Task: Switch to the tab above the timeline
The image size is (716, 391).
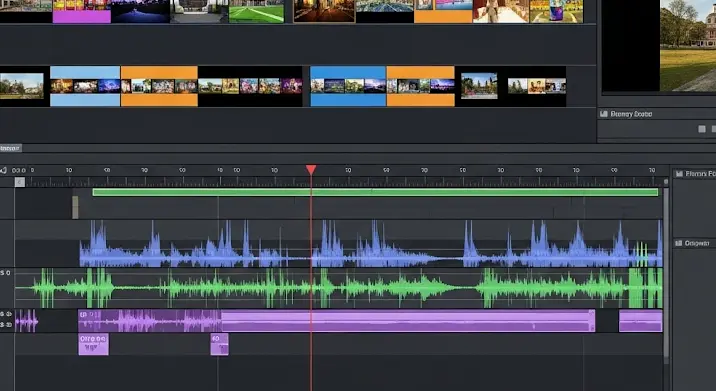Action: (x=11, y=148)
